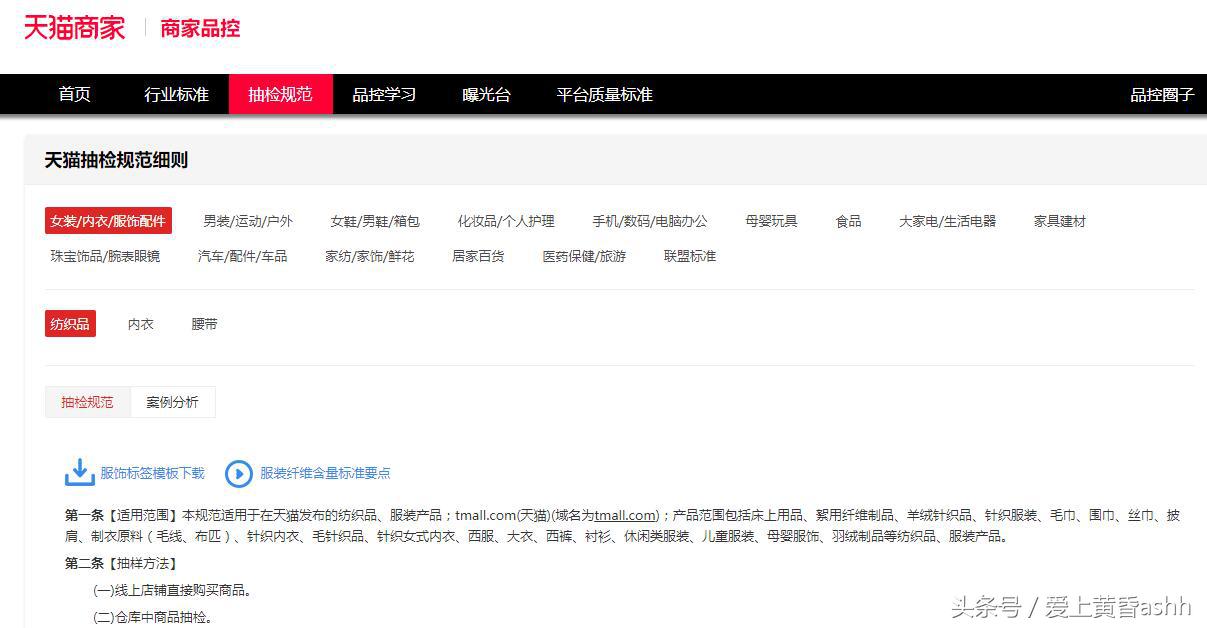Switch to the 腰带 subcategory
This screenshot has height=628, width=1207.
coord(205,324)
